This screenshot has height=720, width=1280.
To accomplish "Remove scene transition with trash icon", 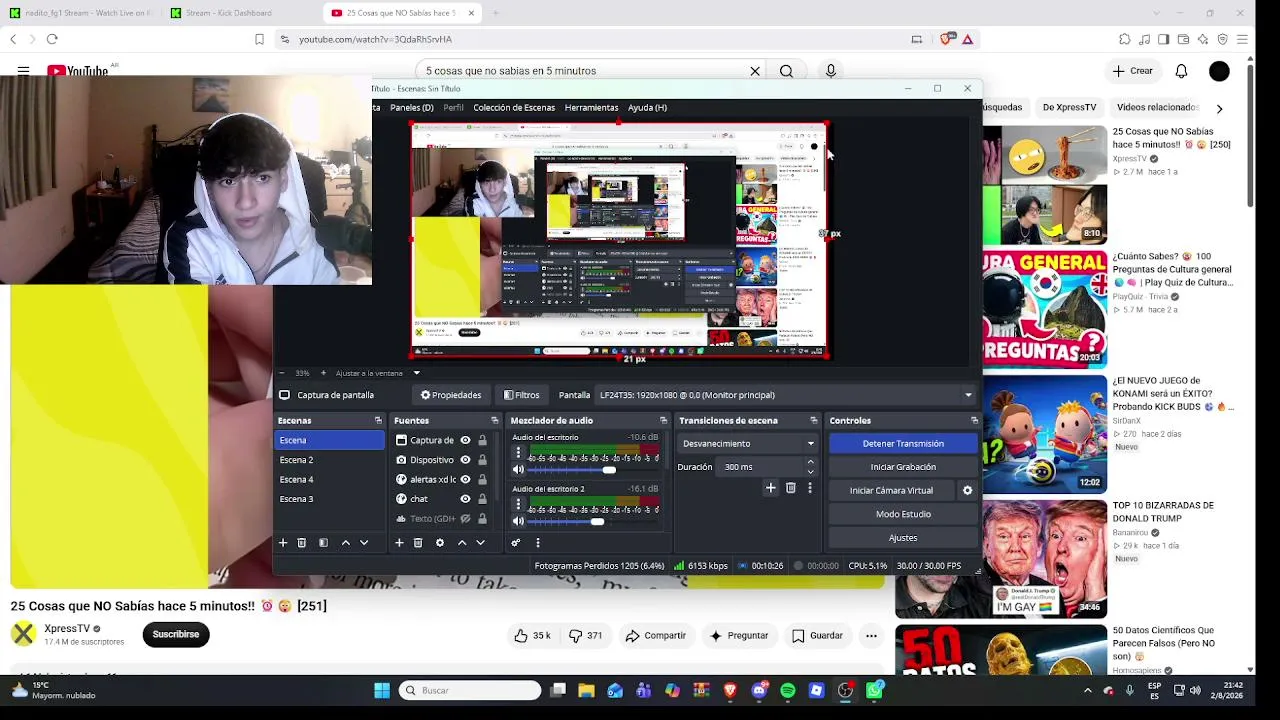I will pos(790,488).
